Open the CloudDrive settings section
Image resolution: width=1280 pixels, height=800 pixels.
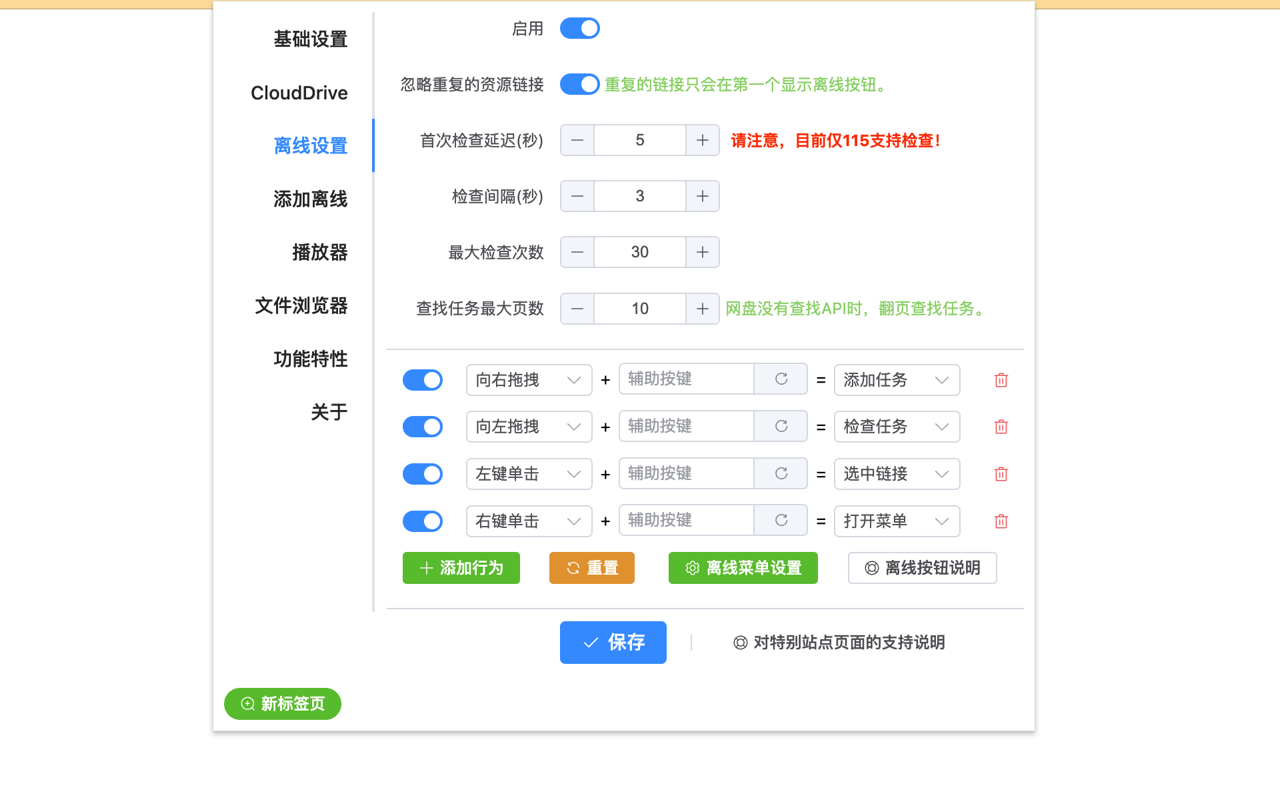click(x=299, y=92)
